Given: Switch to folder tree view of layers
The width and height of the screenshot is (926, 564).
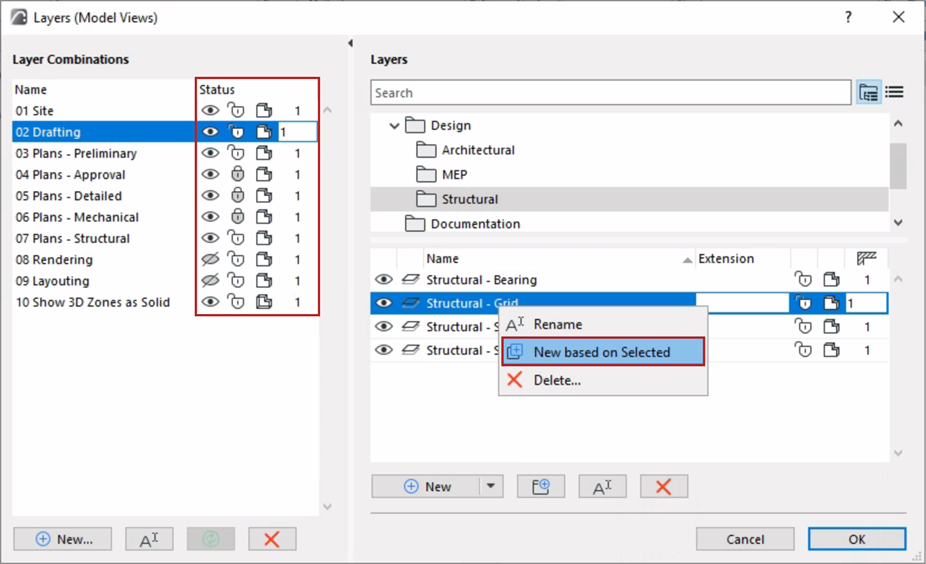Looking at the screenshot, I should pyautogui.click(x=869, y=93).
